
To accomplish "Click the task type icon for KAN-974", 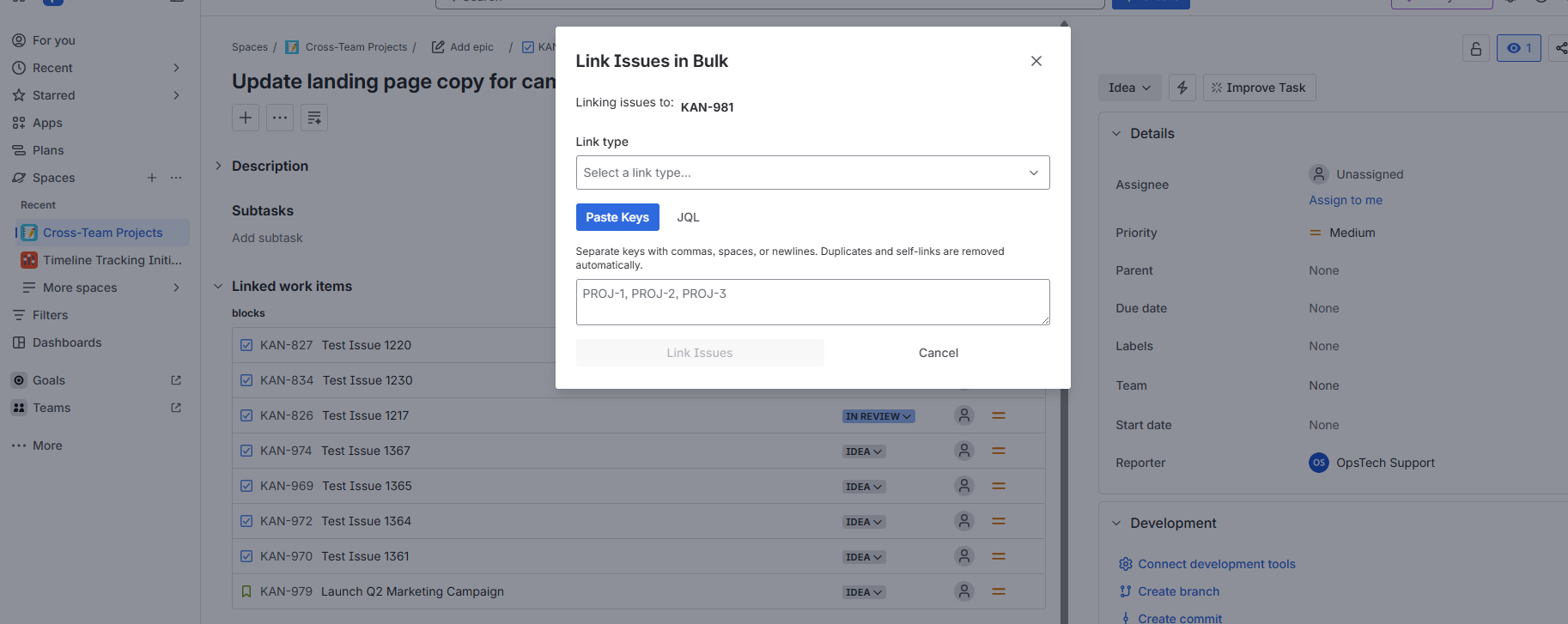I will (246, 451).
